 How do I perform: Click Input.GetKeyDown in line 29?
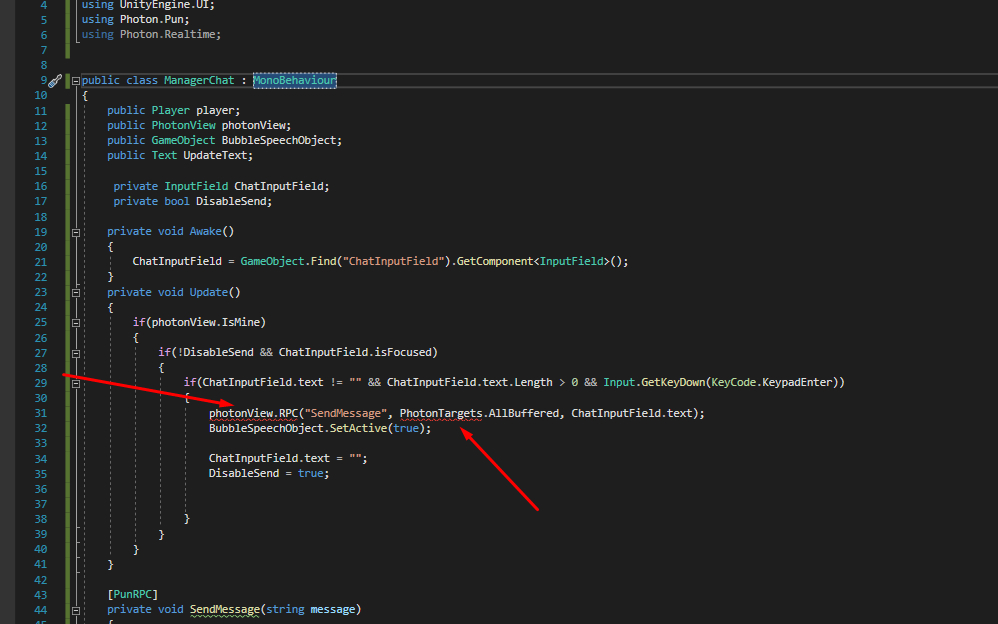(654, 382)
